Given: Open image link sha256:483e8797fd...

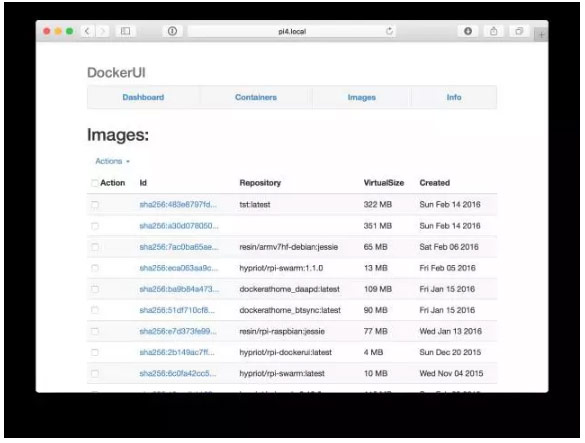Looking at the screenshot, I should [x=178, y=205].
